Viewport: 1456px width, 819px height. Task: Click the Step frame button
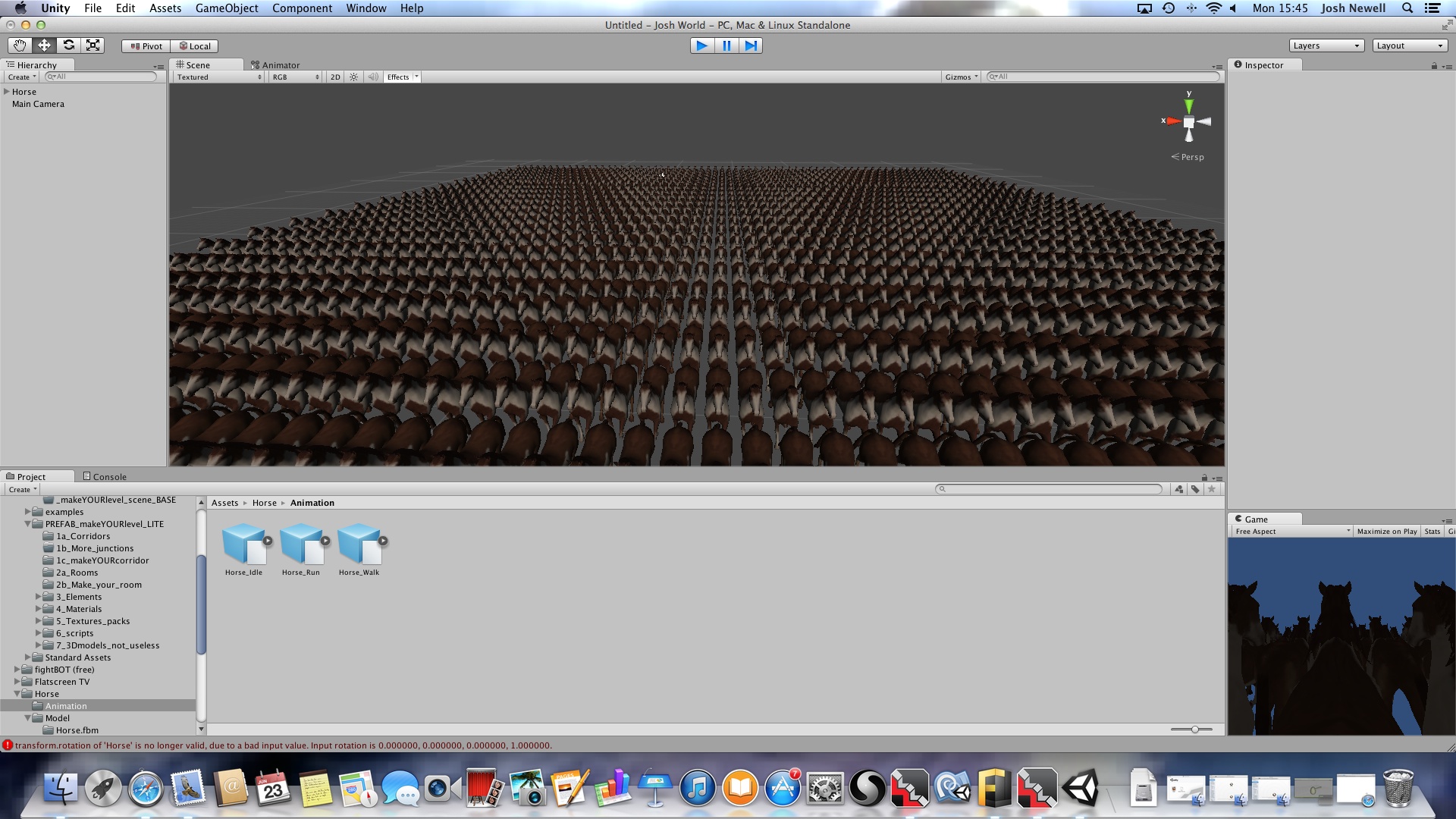pyautogui.click(x=750, y=45)
